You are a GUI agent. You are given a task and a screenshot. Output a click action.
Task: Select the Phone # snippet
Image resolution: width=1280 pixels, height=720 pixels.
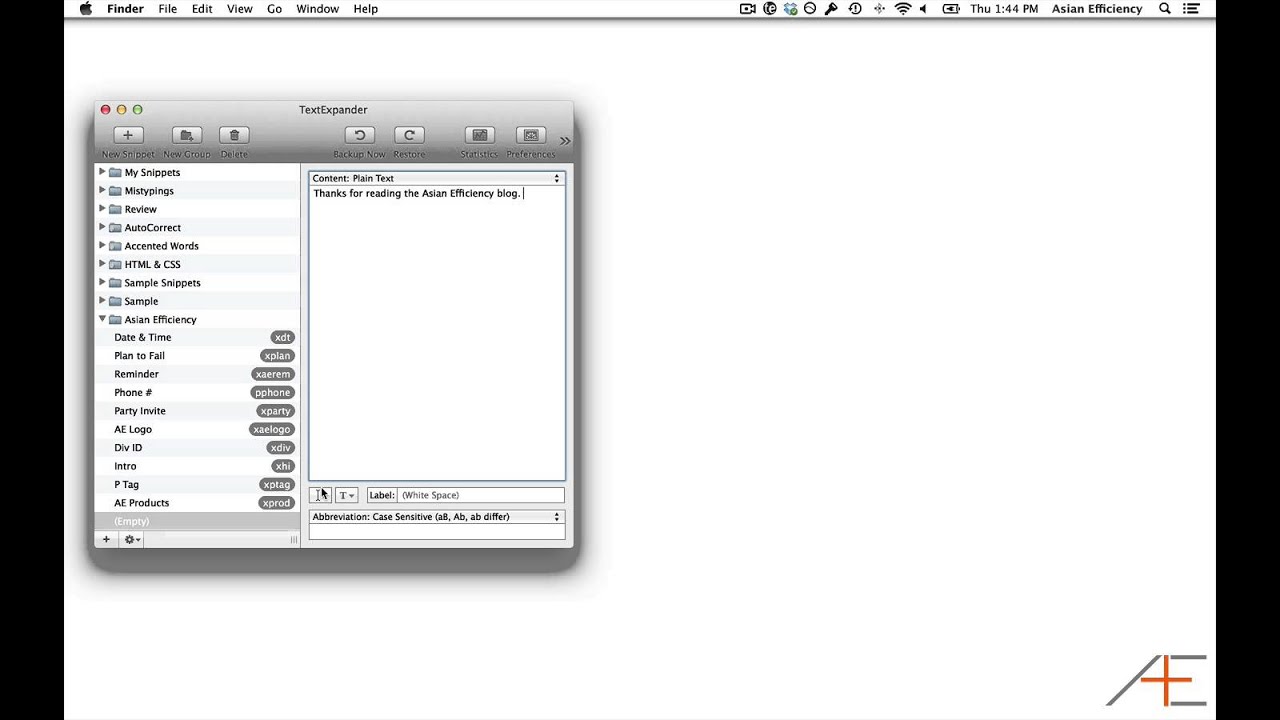197,392
